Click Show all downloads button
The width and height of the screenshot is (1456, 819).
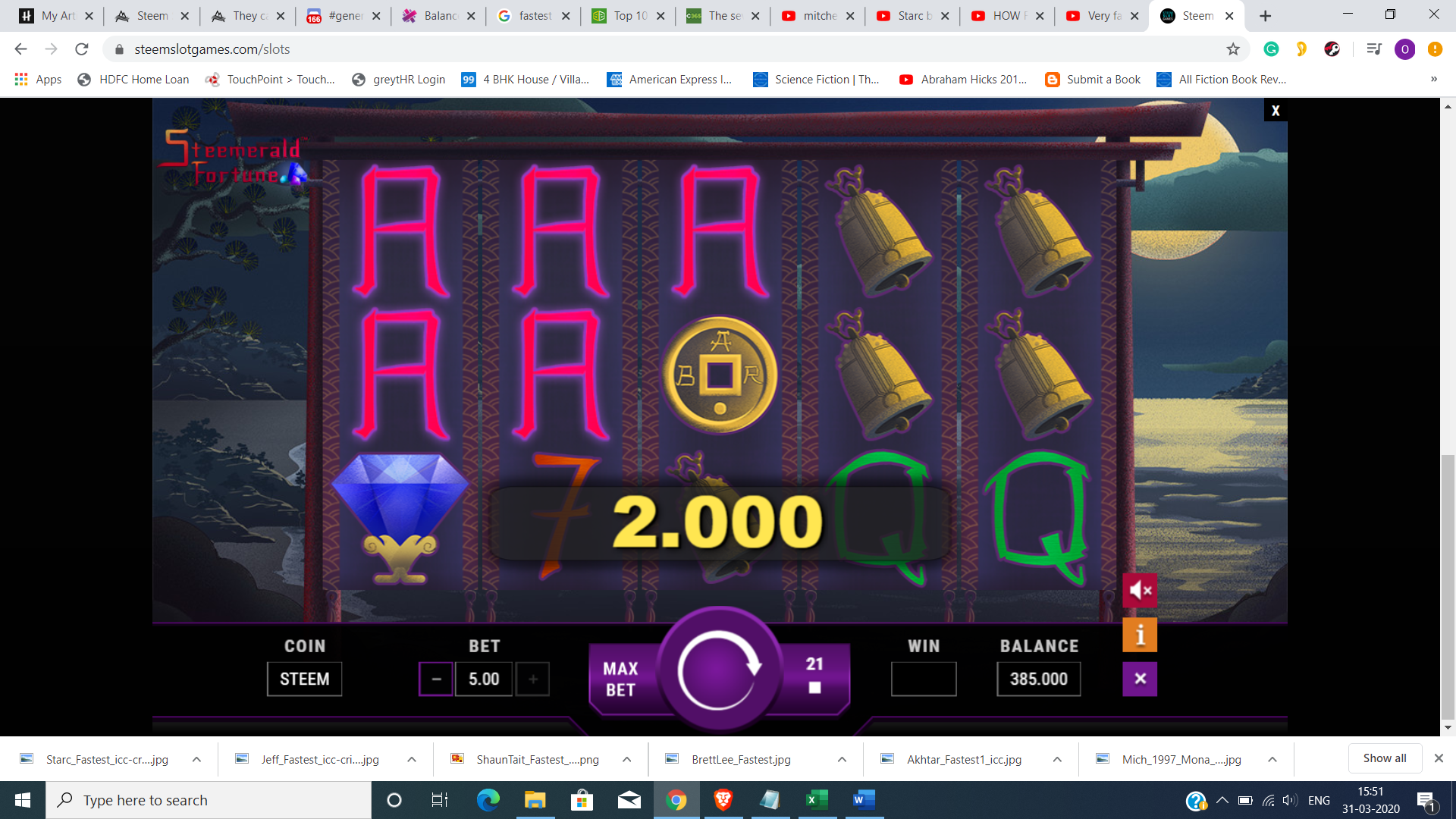coord(1384,758)
